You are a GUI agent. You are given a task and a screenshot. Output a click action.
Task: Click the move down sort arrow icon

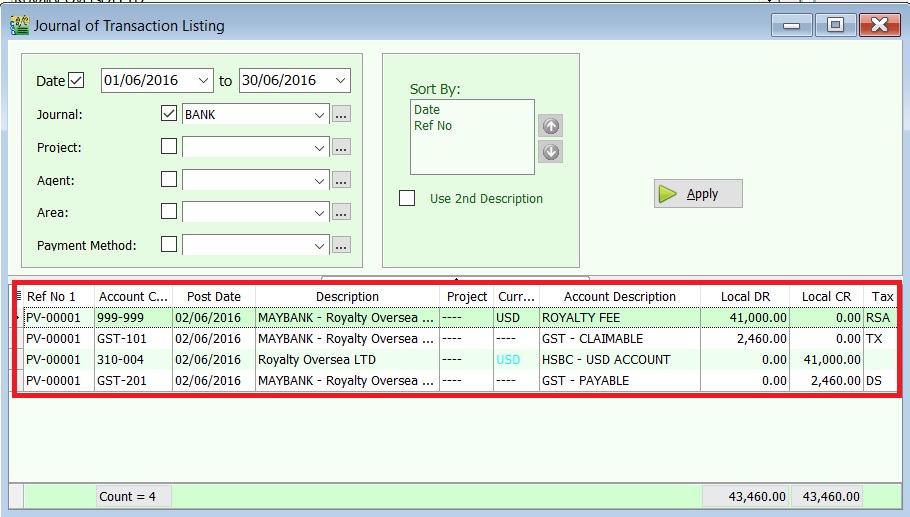(x=550, y=152)
